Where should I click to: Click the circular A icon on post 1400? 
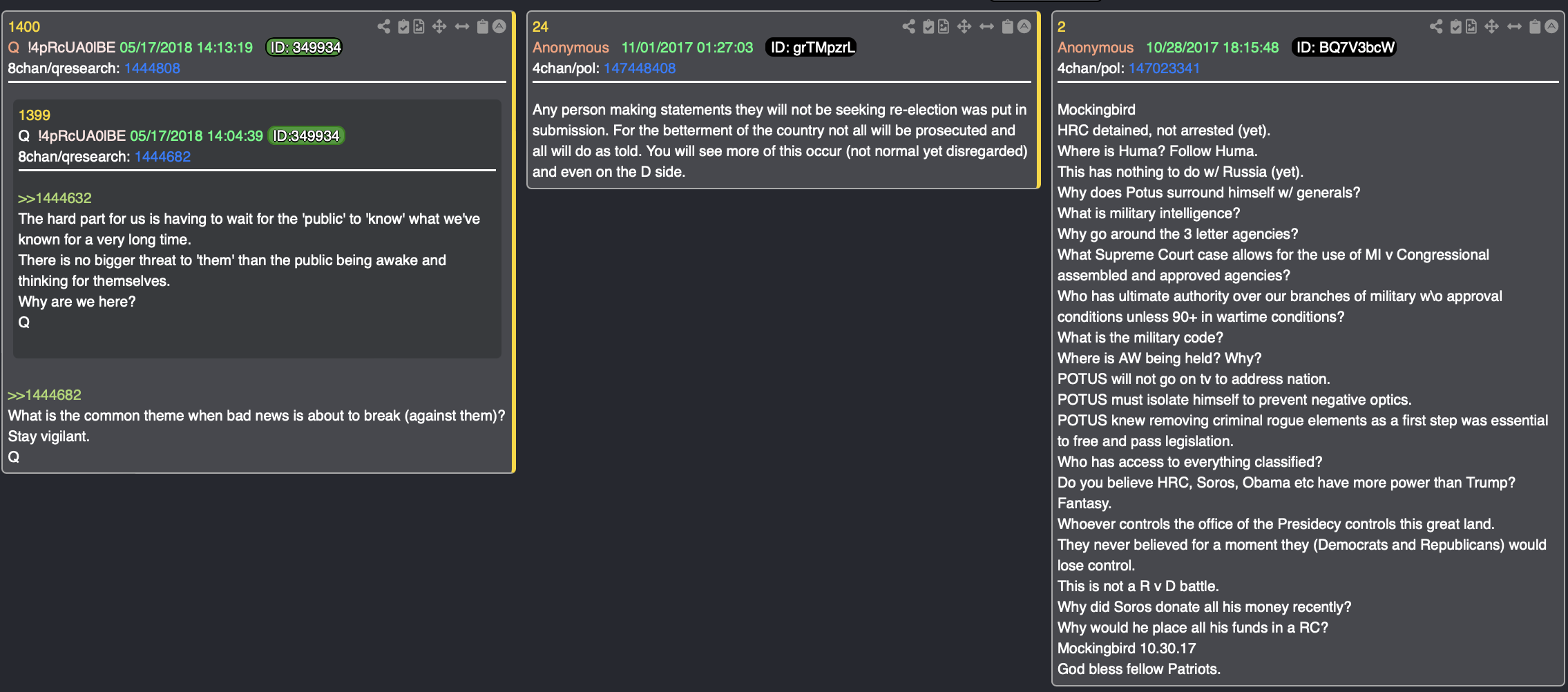[x=499, y=26]
